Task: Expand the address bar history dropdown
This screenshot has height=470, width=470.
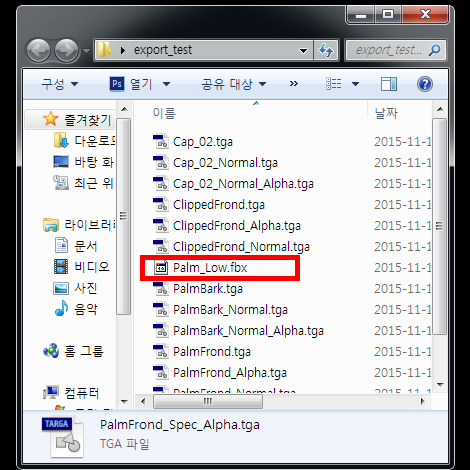Action: tap(303, 51)
